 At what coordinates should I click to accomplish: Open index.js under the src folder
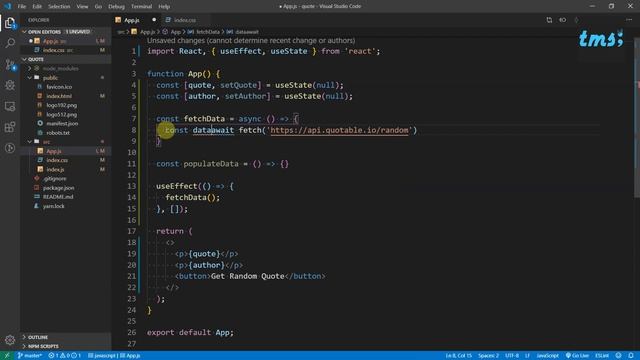point(65,169)
